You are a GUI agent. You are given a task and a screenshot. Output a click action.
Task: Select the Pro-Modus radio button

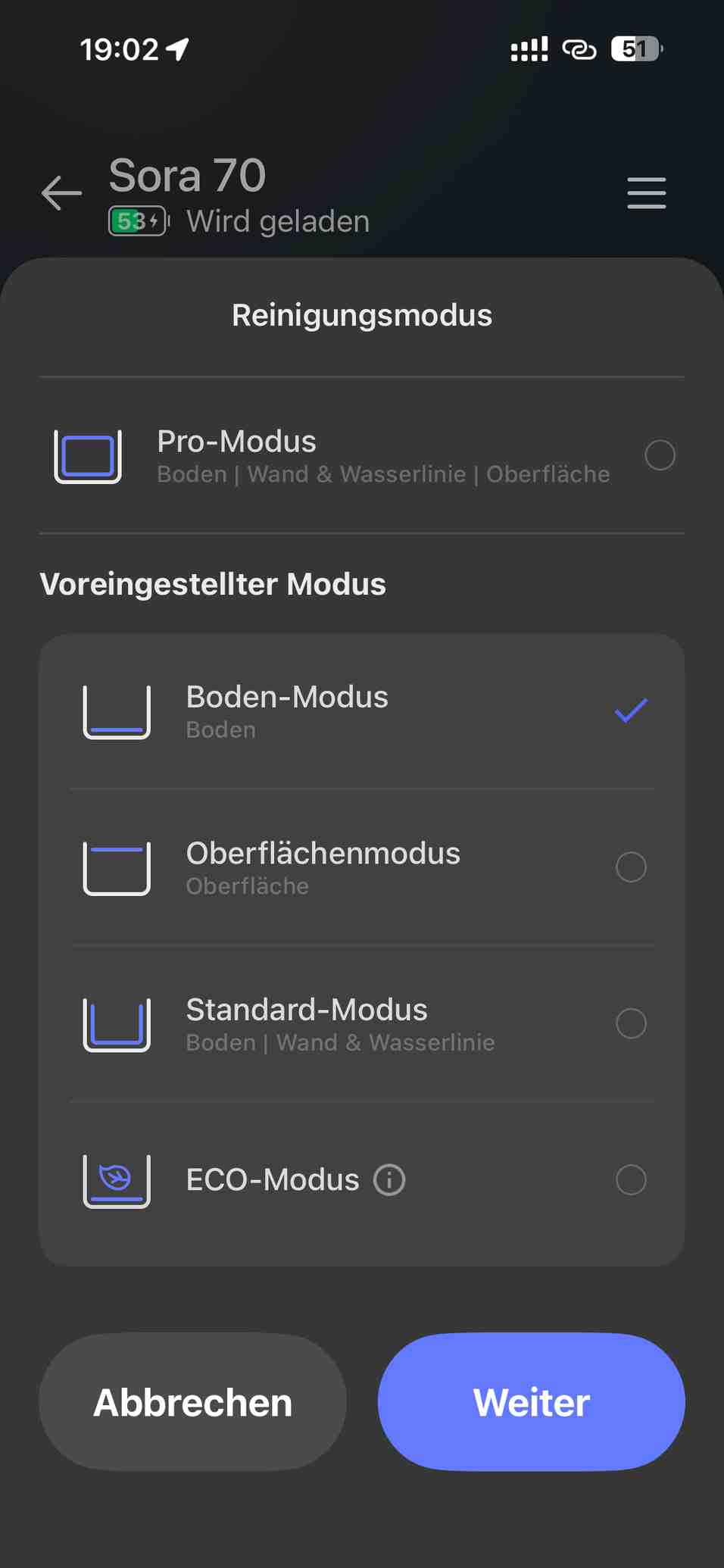(x=660, y=455)
